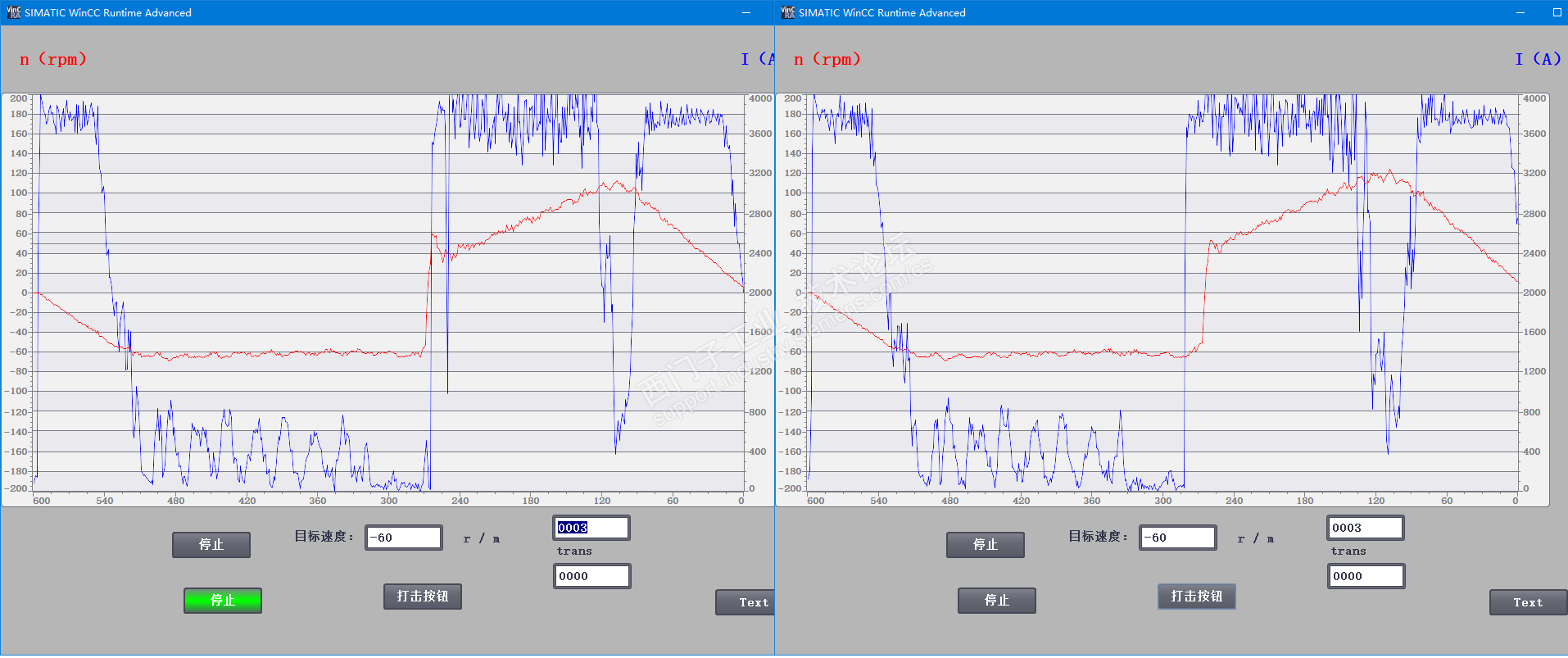Click 'n (rpm)' axis label in right window
1568x658 pixels.
[827, 59]
